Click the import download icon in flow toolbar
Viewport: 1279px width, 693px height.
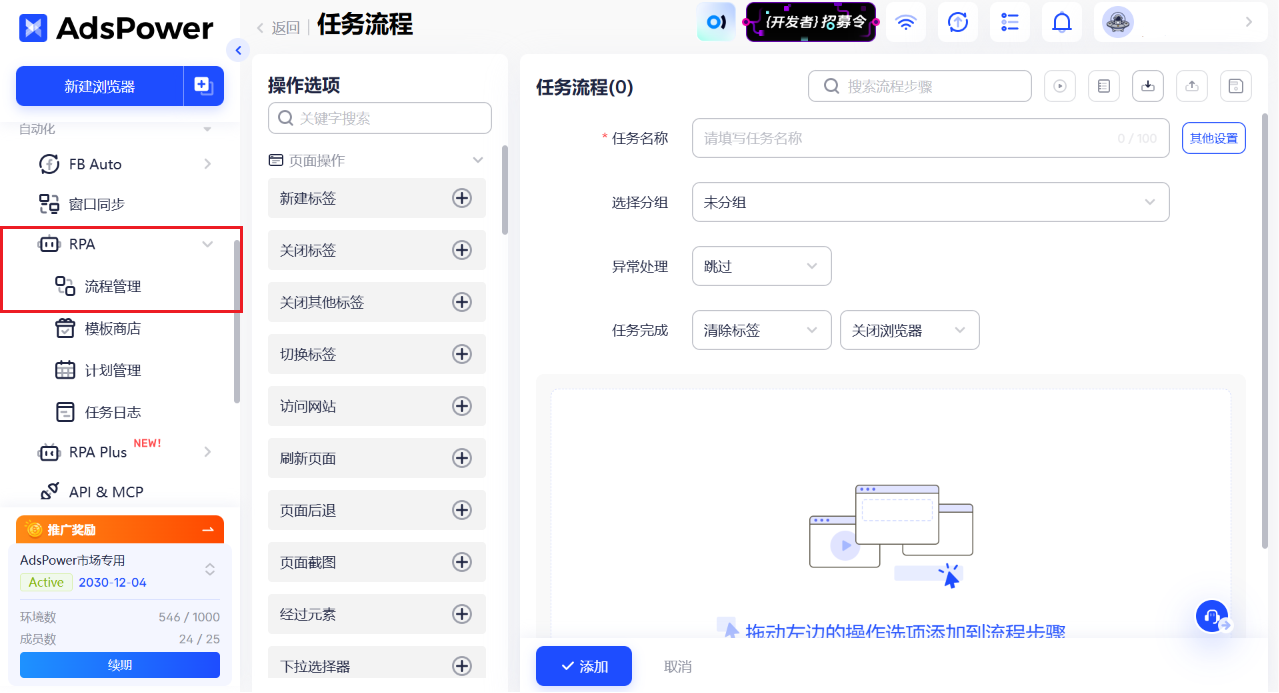pyautogui.click(x=1148, y=86)
